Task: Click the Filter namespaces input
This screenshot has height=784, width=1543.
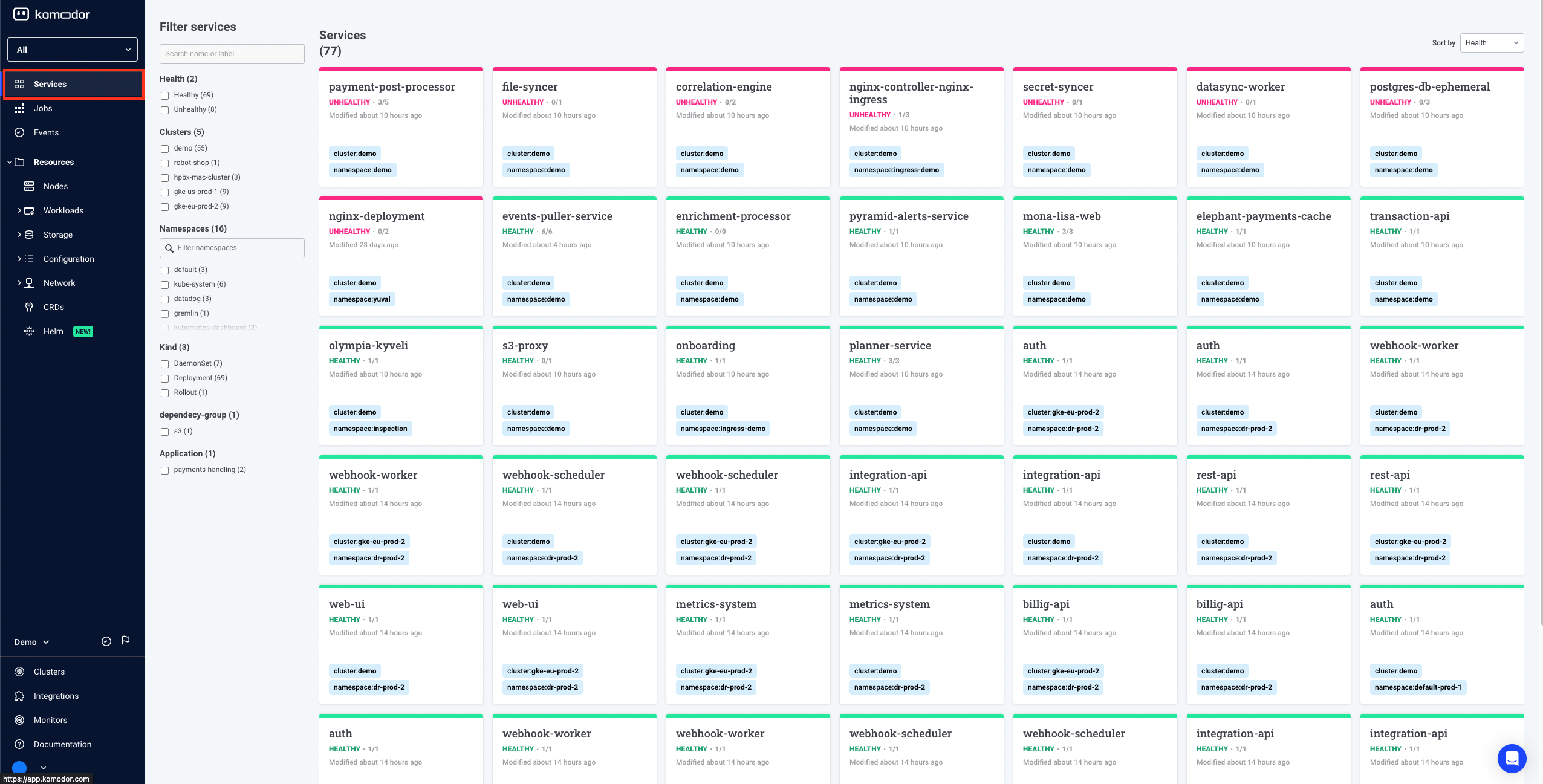Action: tap(232, 248)
